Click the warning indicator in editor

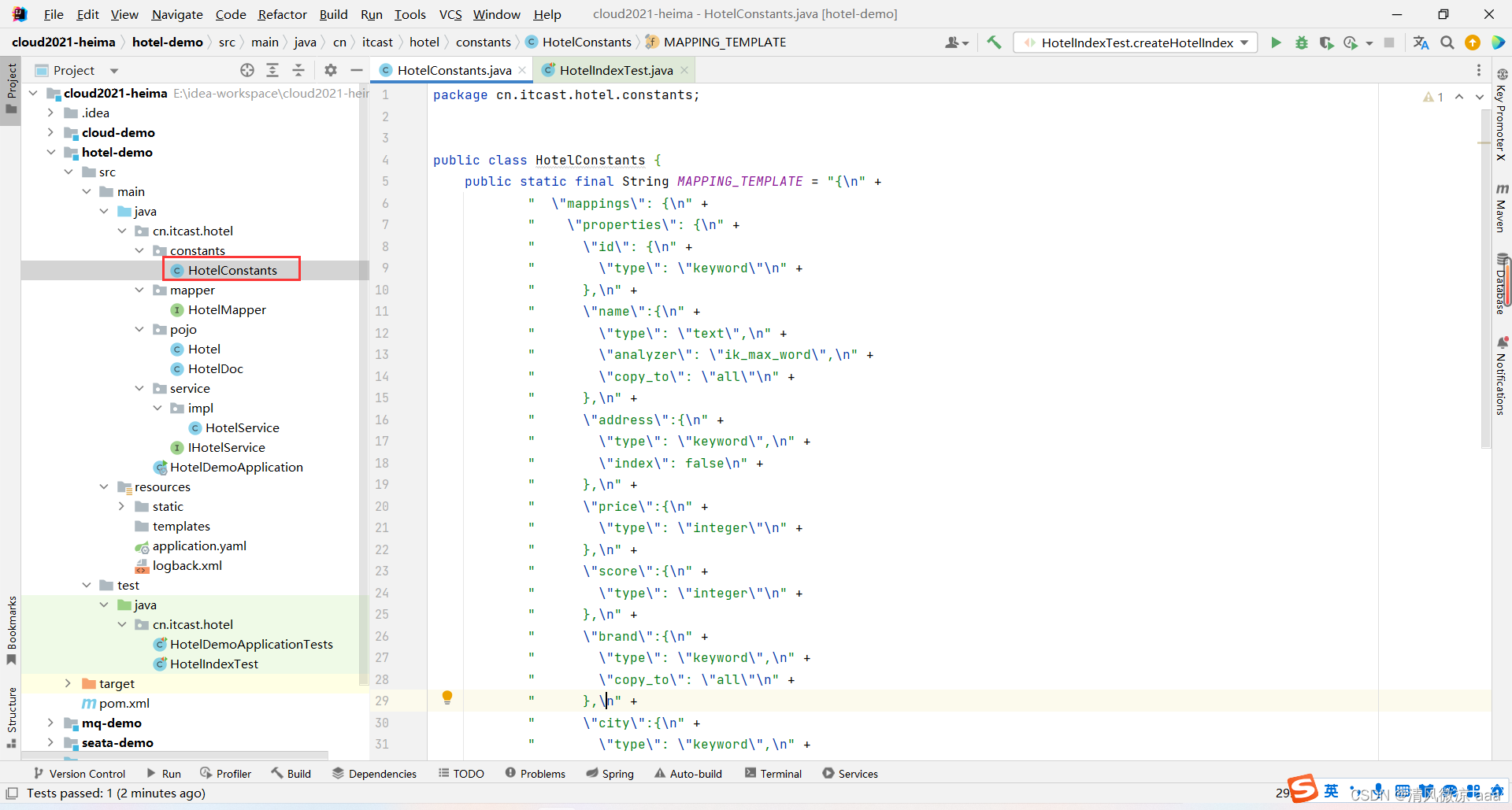coord(1433,97)
